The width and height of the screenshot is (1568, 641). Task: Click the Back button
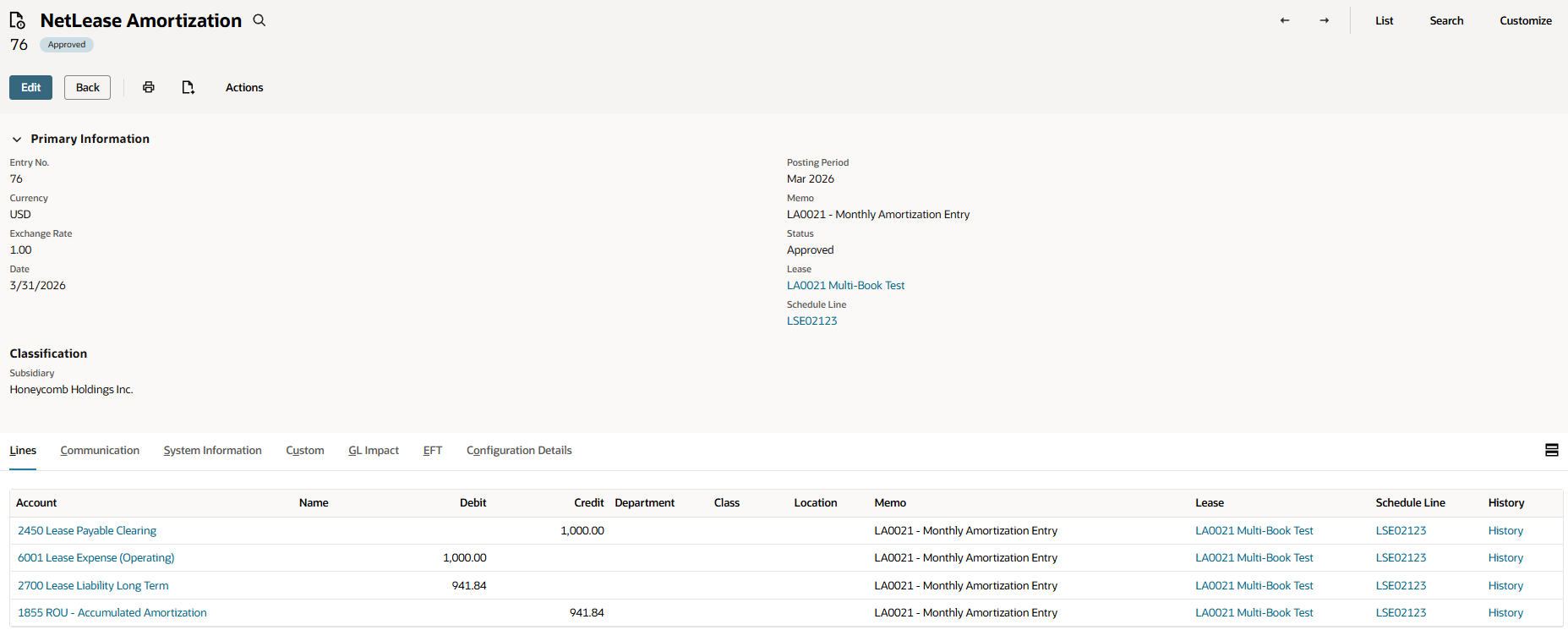[x=87, y=87]
